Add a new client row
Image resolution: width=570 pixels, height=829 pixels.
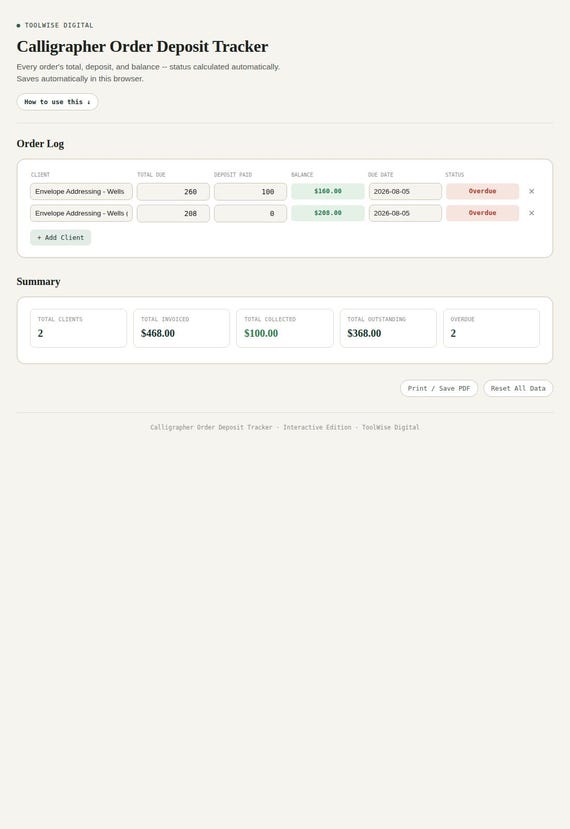(60, 238)
